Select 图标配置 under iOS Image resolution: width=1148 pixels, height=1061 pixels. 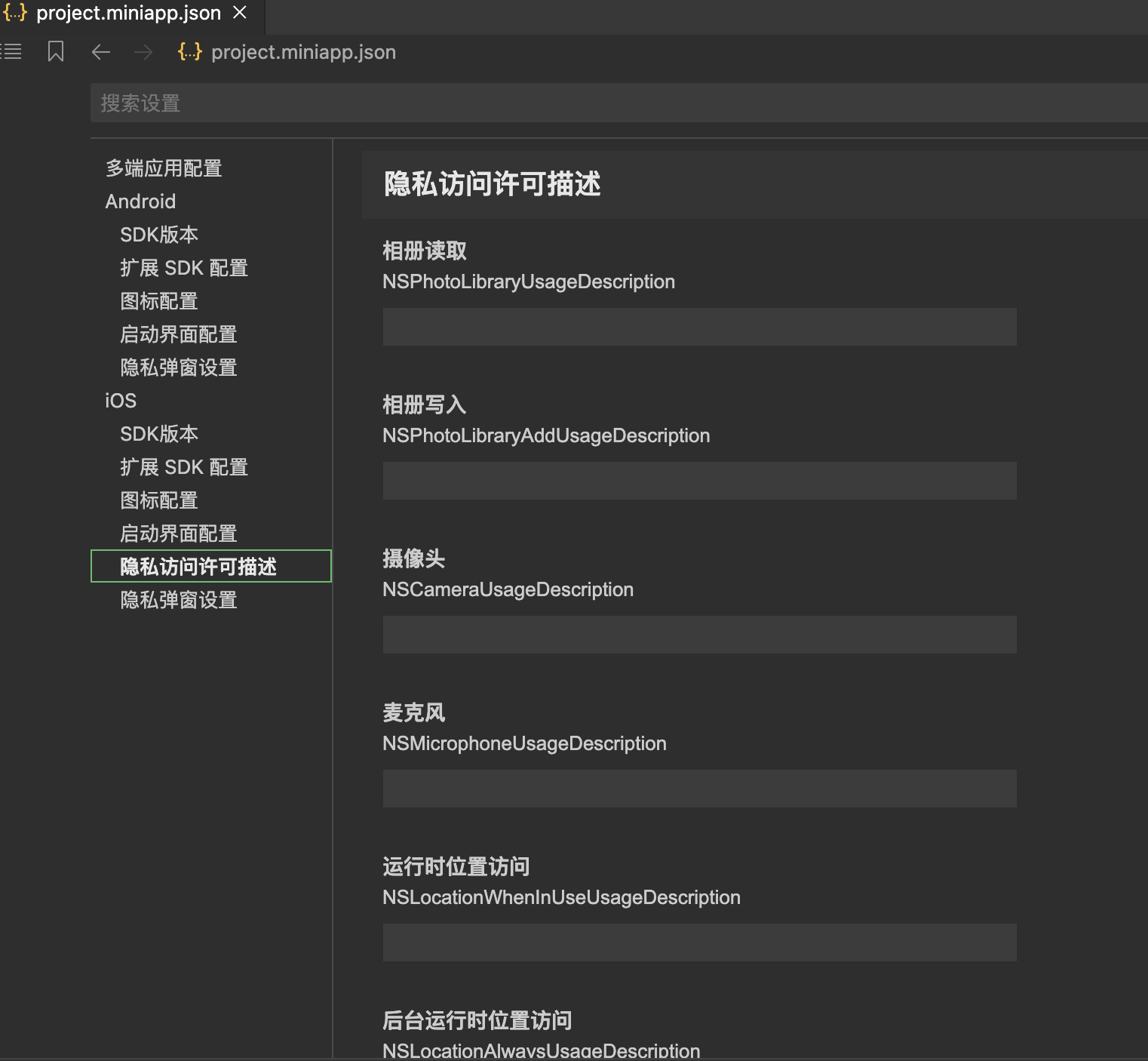coord(158,500)
